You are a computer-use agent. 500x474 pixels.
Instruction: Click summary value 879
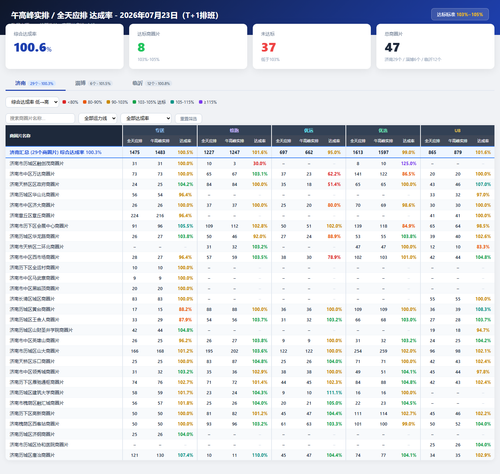(458, 152)
